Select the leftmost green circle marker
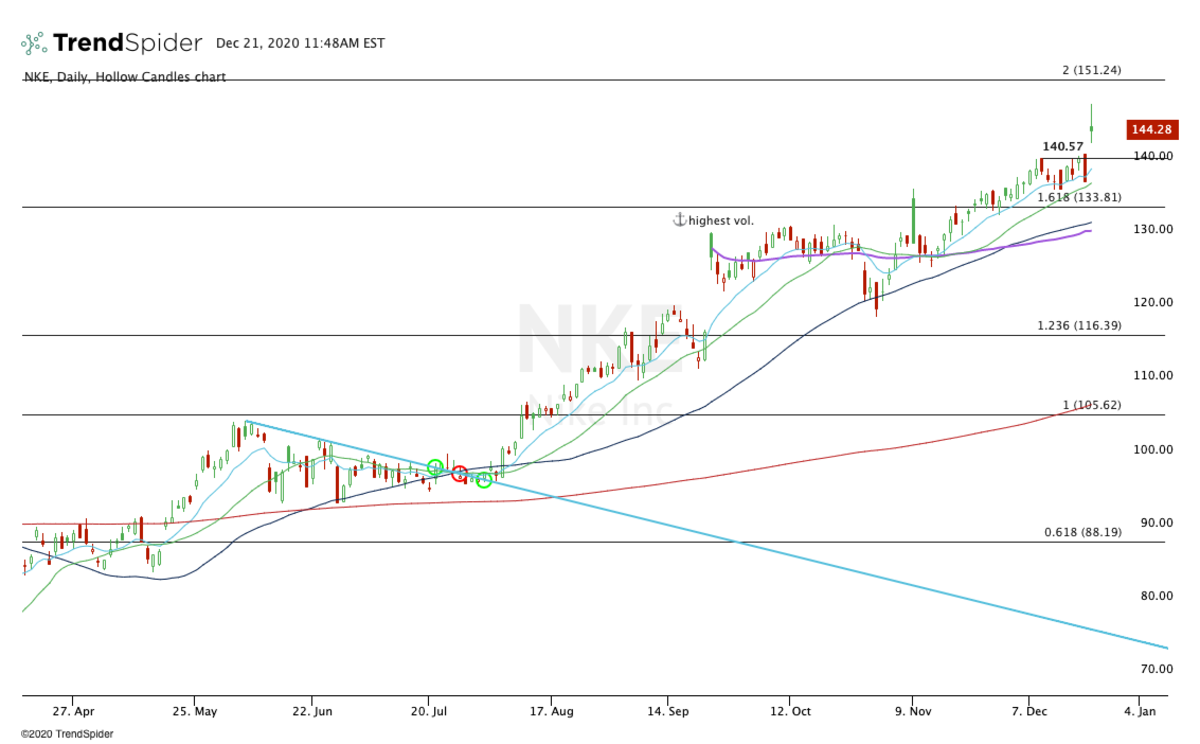The width and height of the screenshot is (1200, 744). pyautogui.click(x=435, y=467)
